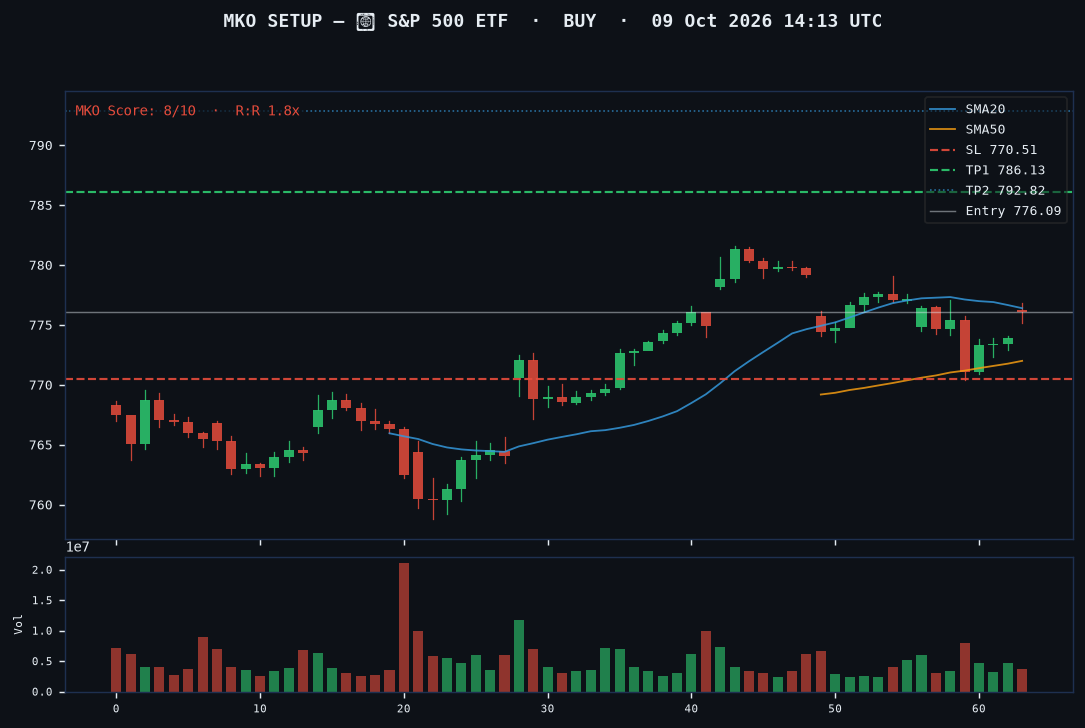This screenshot has height=728, width=1085.
Task: Click the red dashed stop-loss line
Action: coord(569,379)
